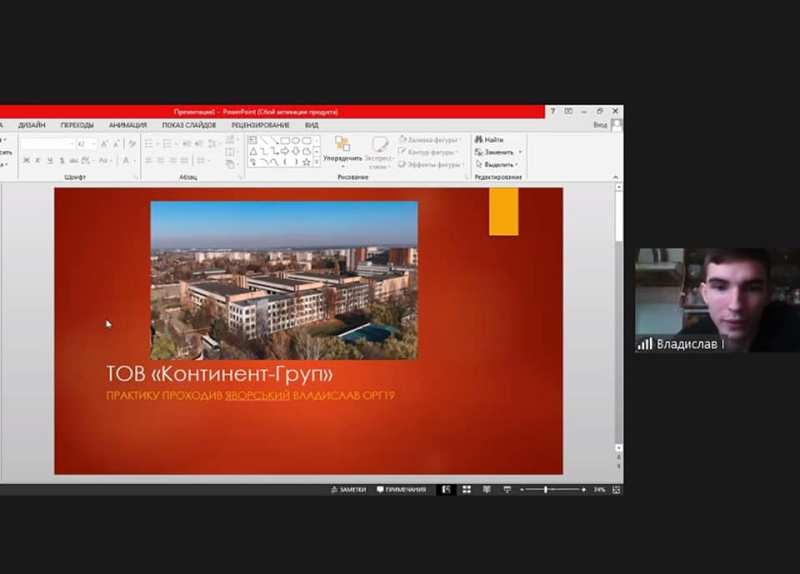Open the Контур фигуры shape outline menu
This screenshot has width=800, height=574.
427,152
